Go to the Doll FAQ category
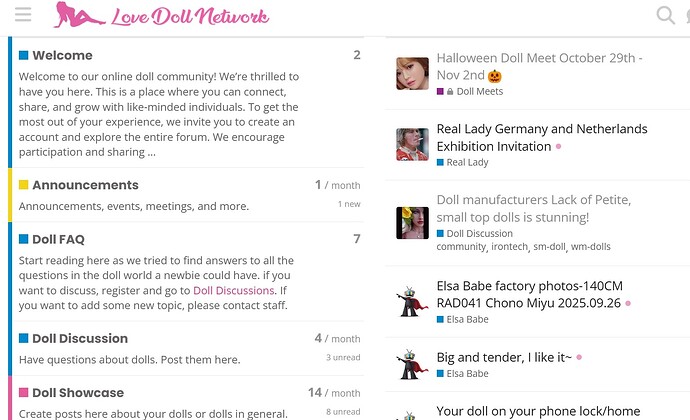 tap(58, 239)
